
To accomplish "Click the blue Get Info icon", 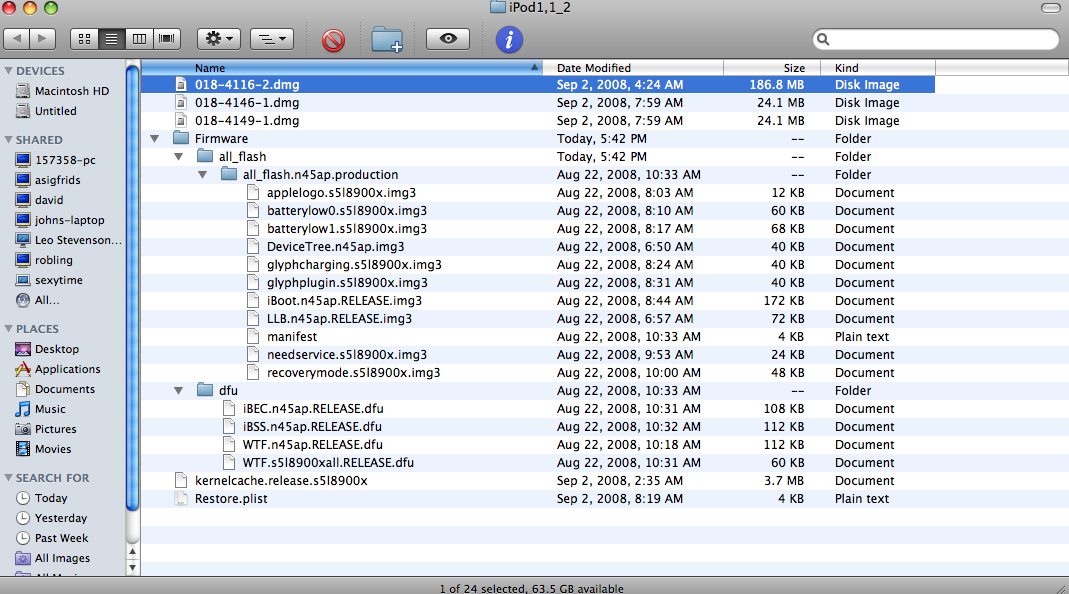I will point(509,40).
